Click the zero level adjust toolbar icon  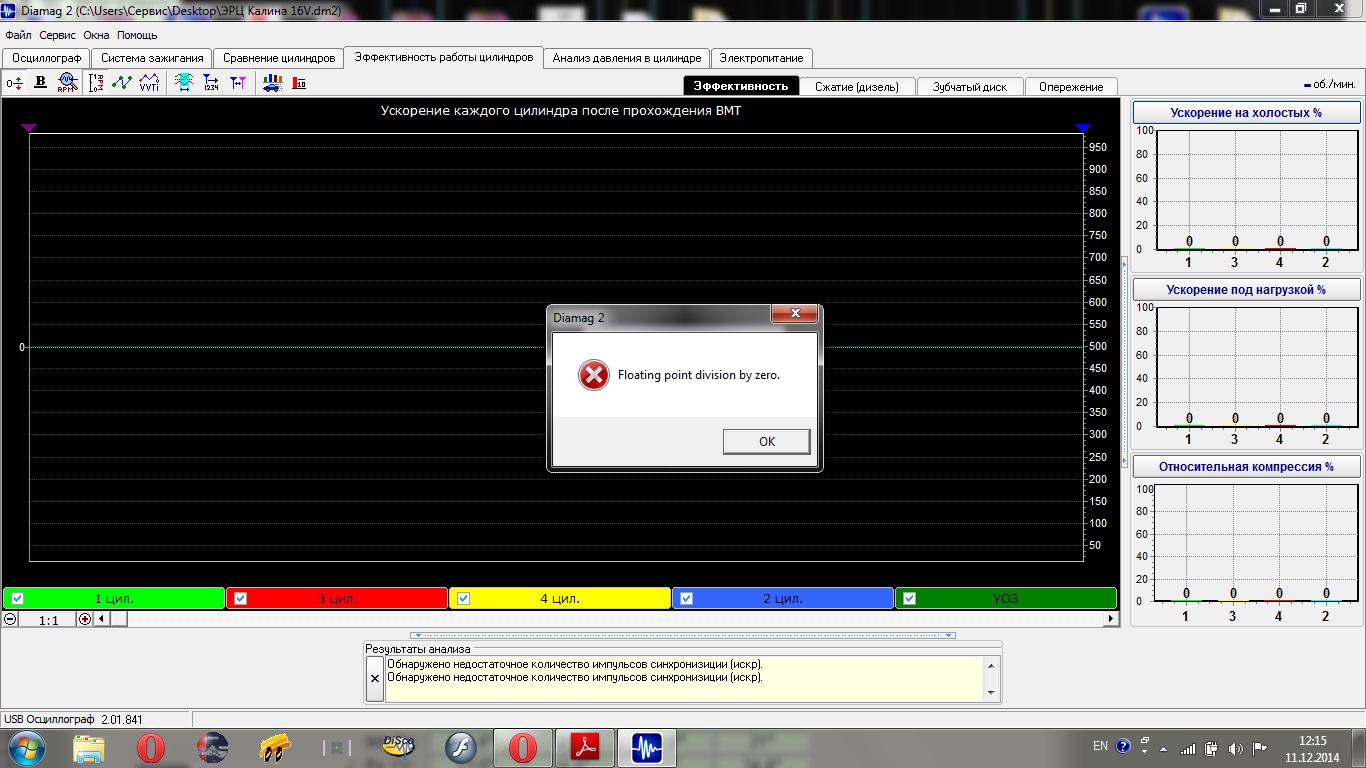14,83
